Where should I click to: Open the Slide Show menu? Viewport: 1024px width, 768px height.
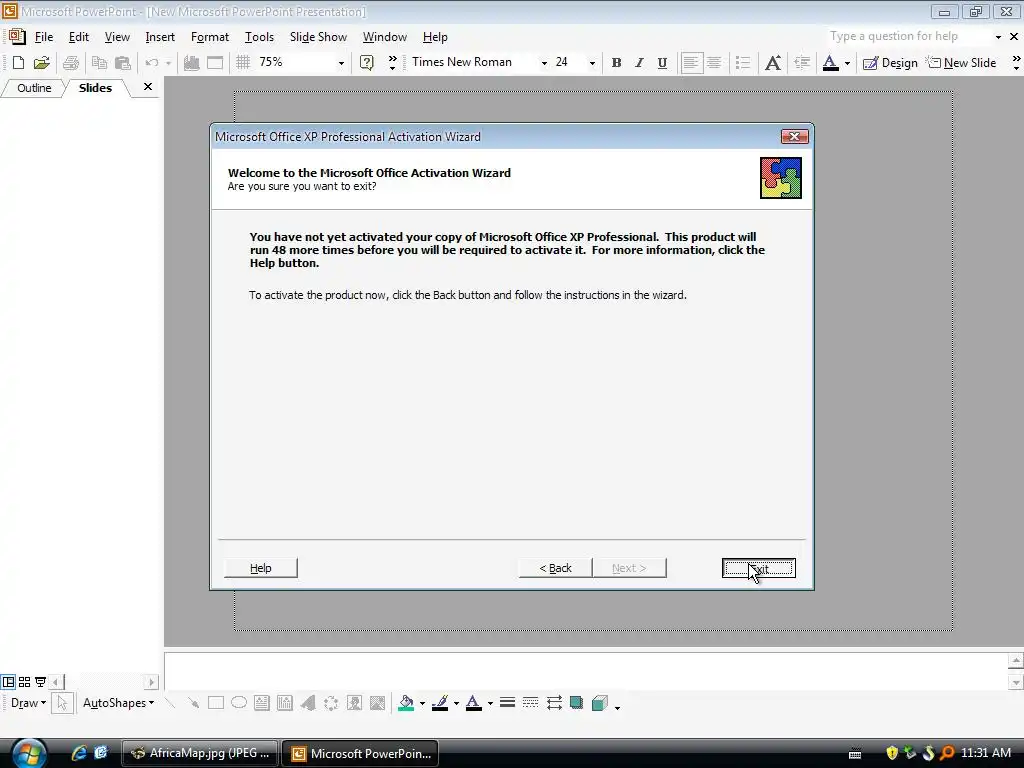pyautogui.click(x=318, y=37)
